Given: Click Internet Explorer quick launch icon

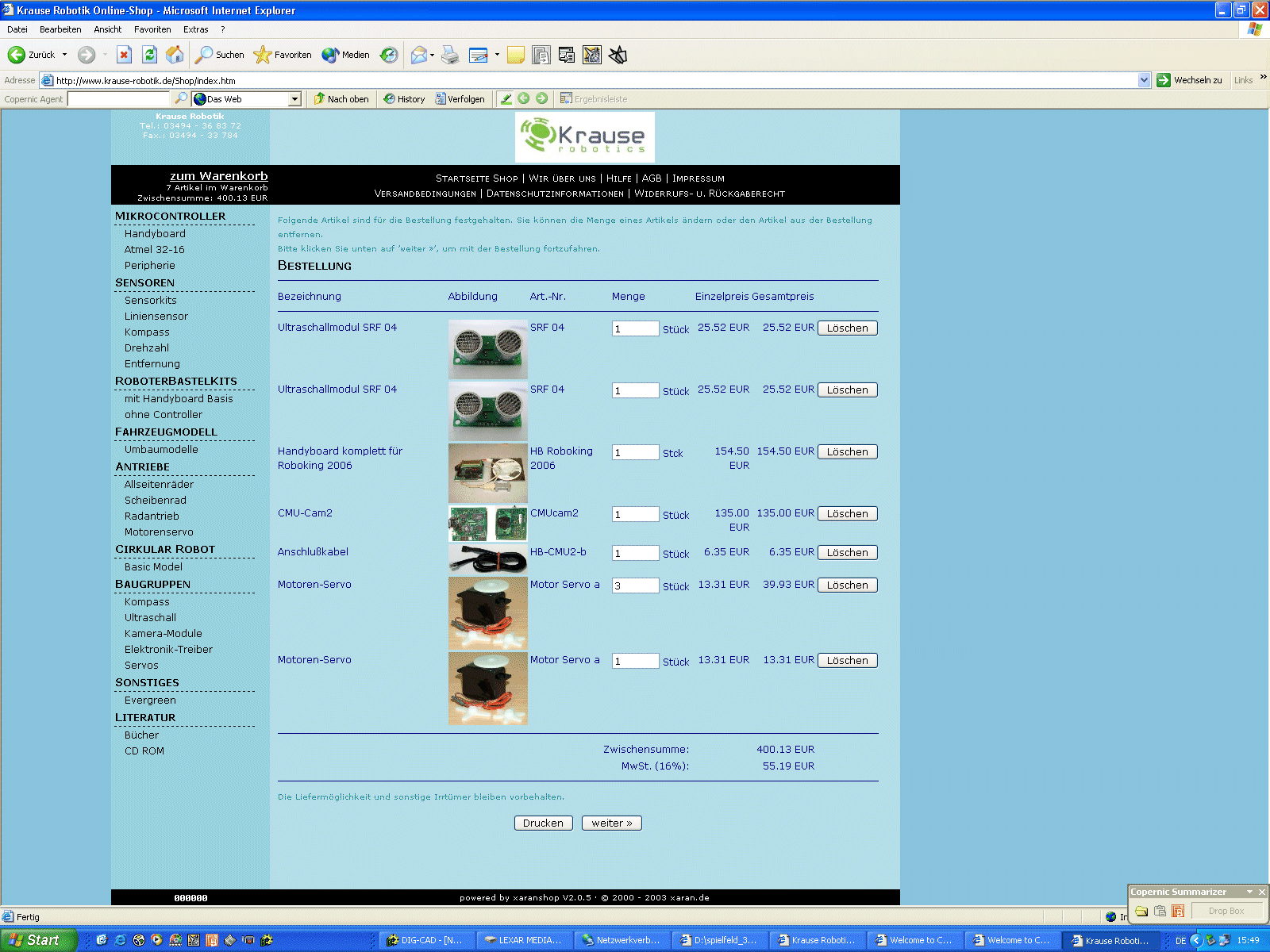Looking at the screenshot, I should point(120,940).
